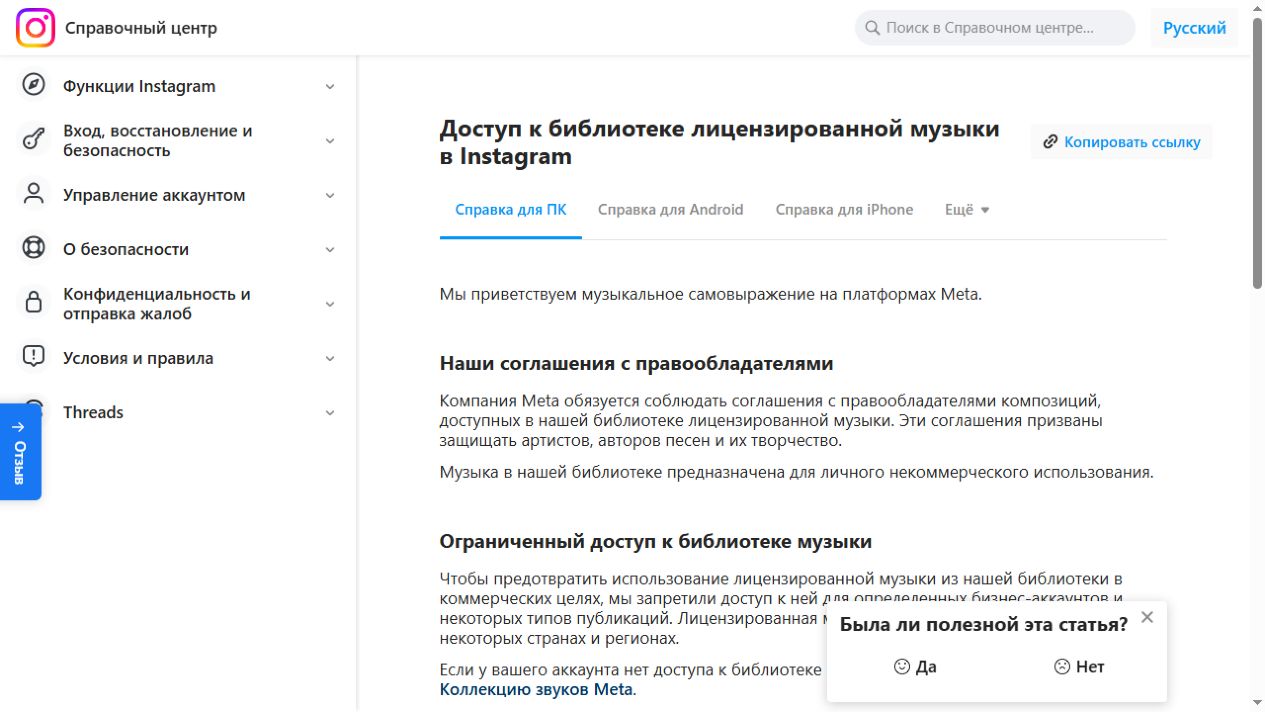Open the Ещё tab dropdown
This screenshot has width=1265, height=712.
967,210
